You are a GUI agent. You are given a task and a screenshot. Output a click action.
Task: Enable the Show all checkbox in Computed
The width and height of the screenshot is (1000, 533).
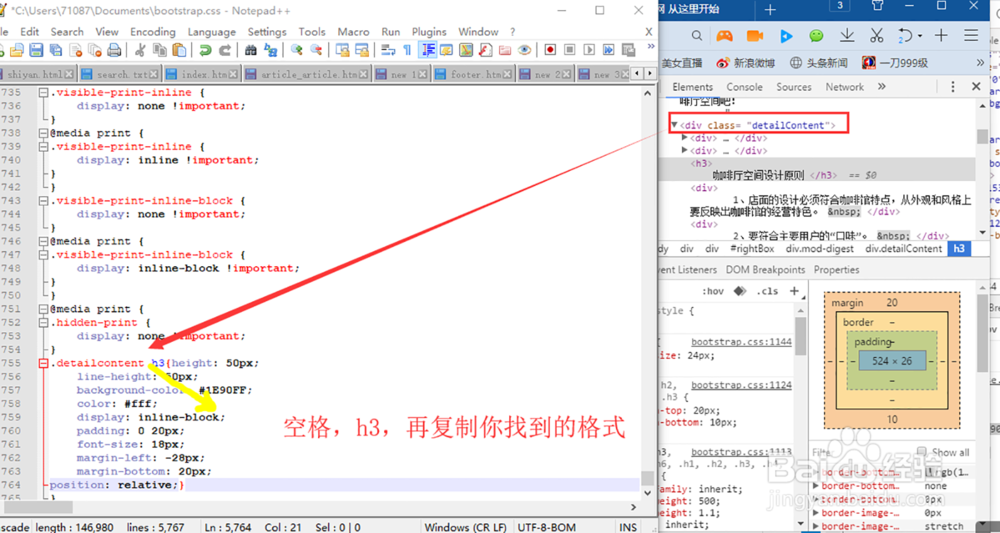point(922,452)
